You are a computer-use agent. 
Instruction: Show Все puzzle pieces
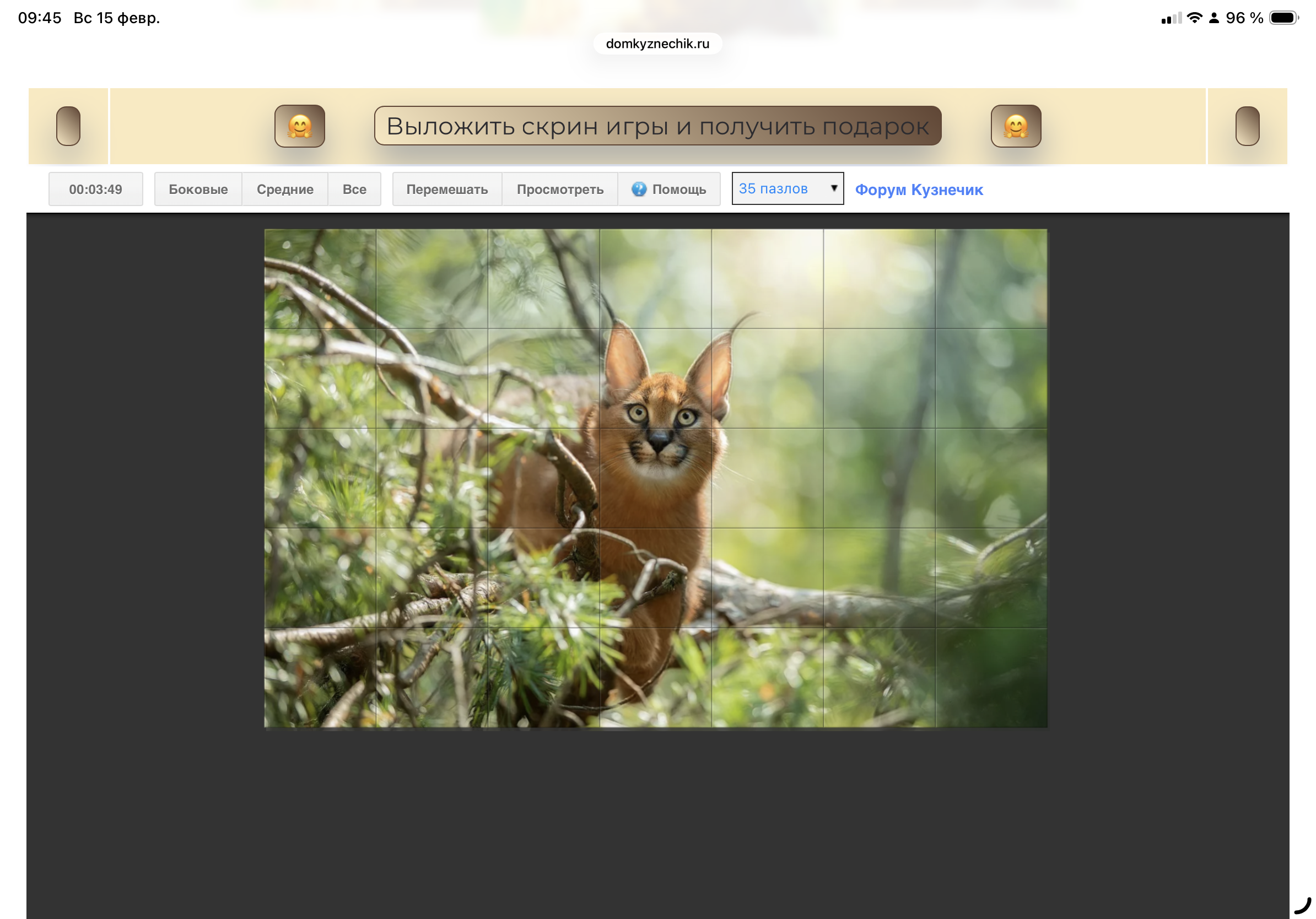tap(354, 189)
